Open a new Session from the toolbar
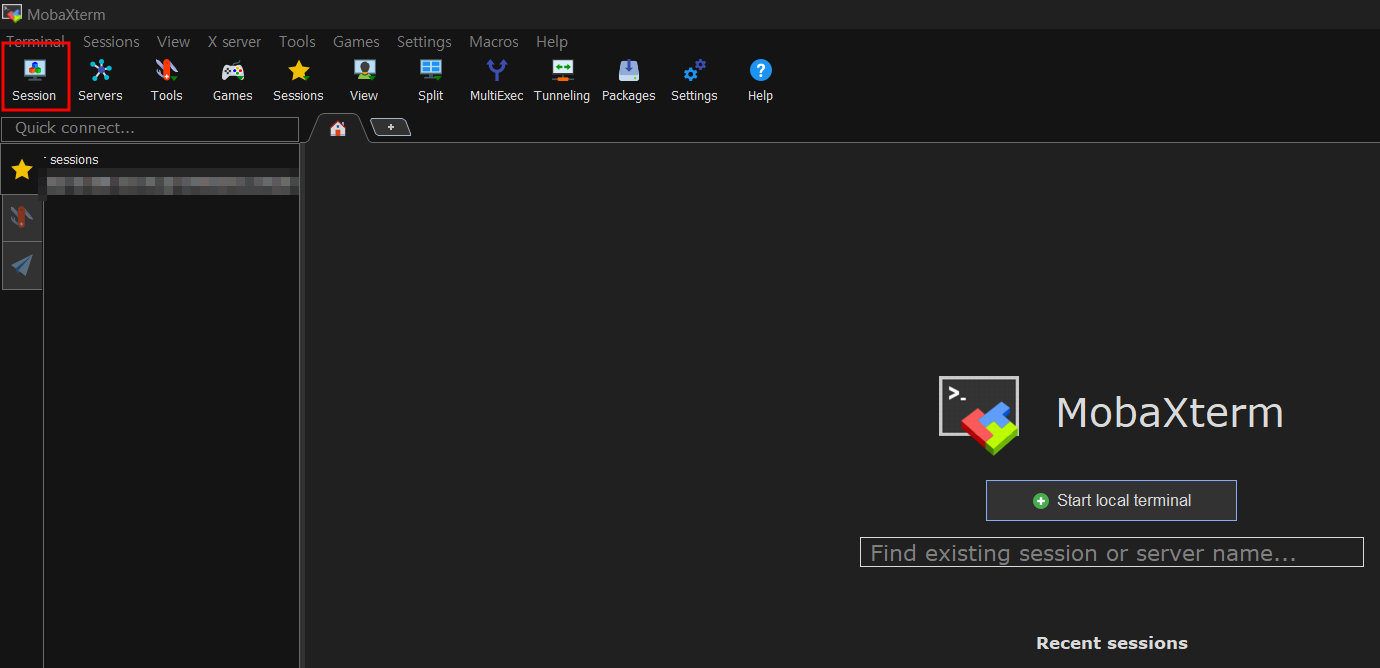The width and height of the screenshot is (1380, 668). (x=35, y=80)
